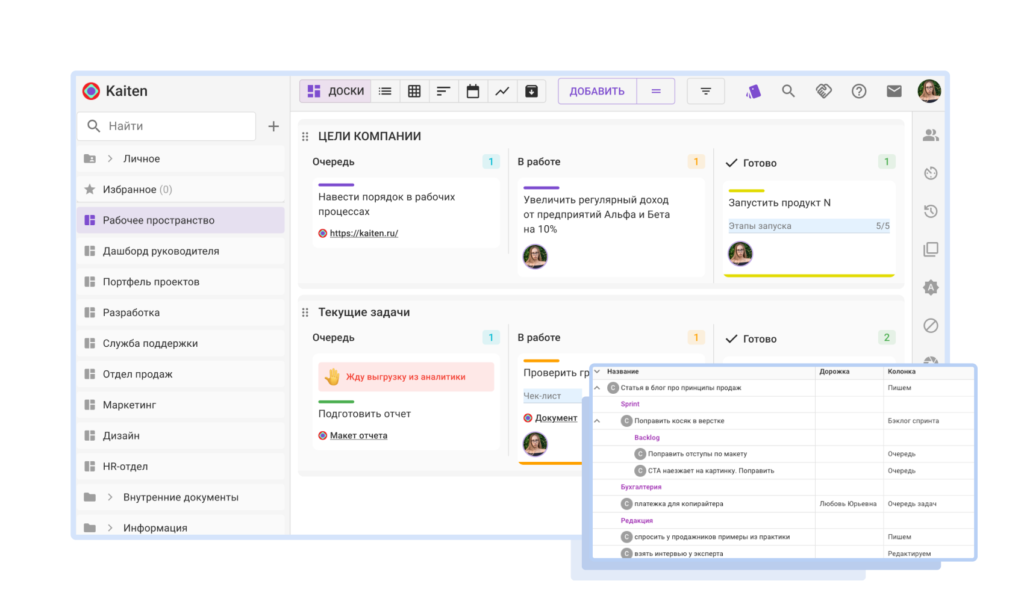Click the ДОБАВИТЬ button
Image resolution: width=1024 pixels, height=616 pixels.
tap(597, 91)
